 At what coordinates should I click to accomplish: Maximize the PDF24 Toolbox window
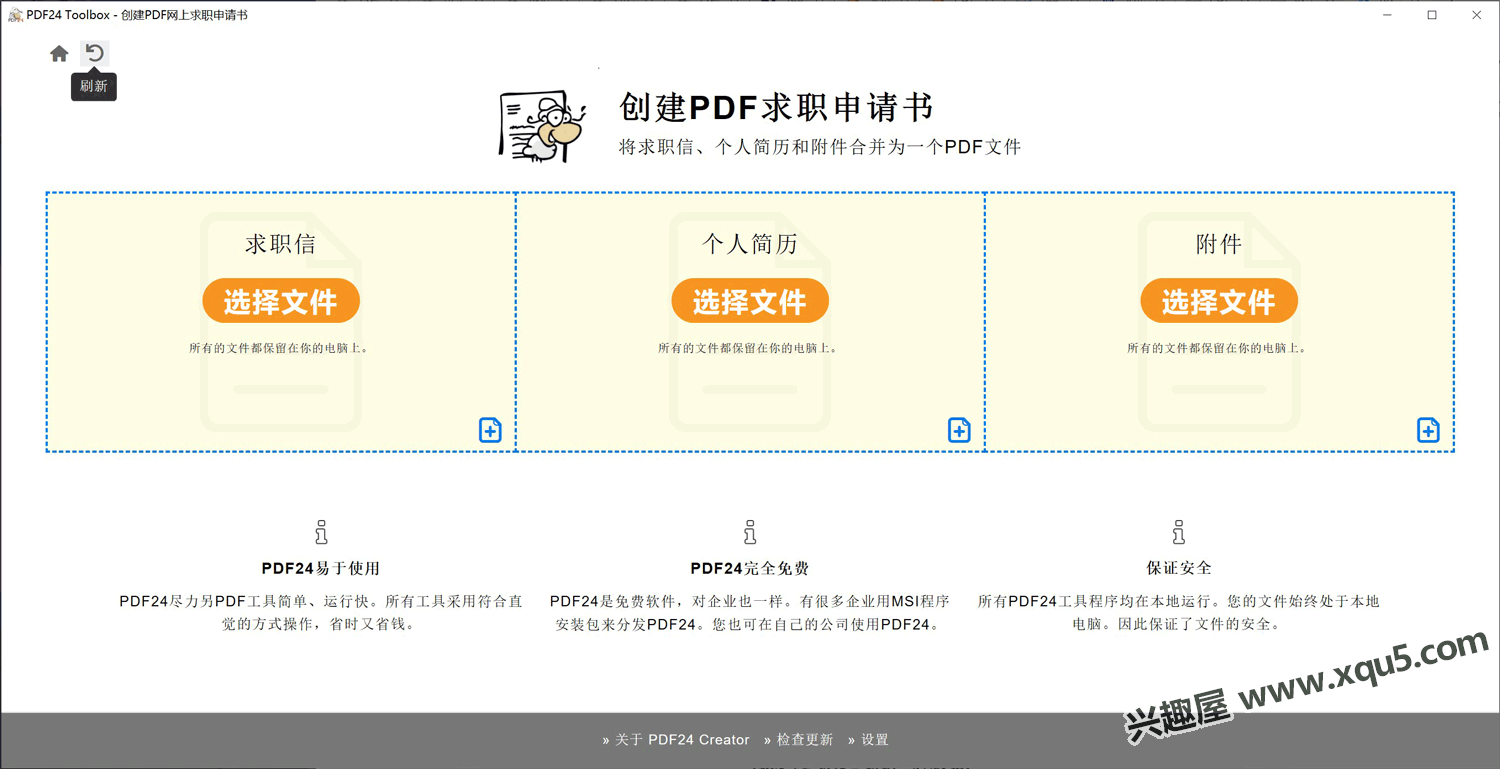pos(1432,15)
